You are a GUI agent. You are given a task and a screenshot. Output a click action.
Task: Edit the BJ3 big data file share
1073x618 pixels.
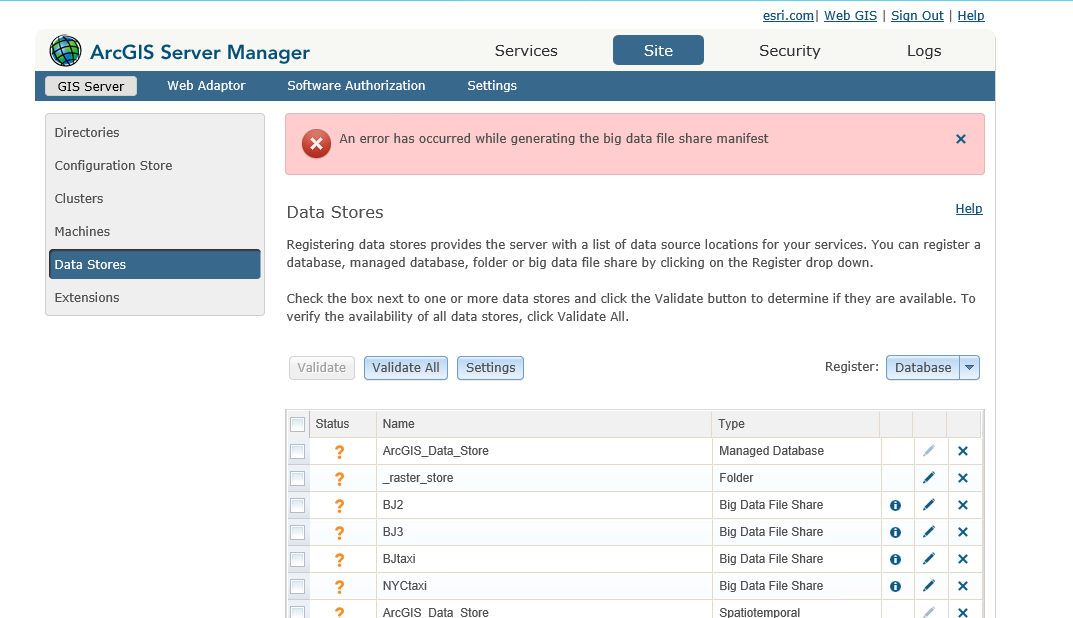click(x=929, y=531)
